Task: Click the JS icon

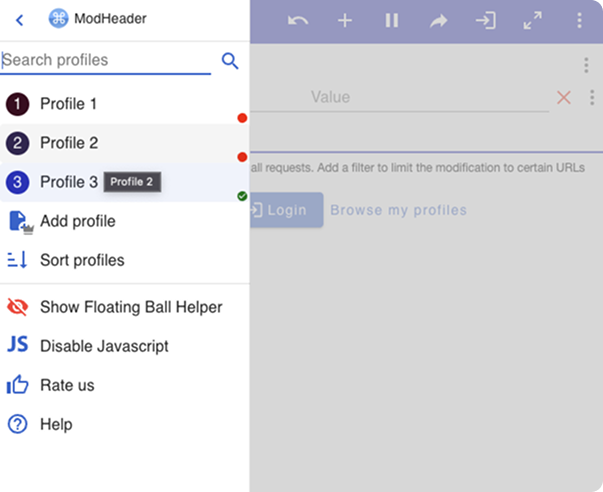Action: [x=17, y=344]
